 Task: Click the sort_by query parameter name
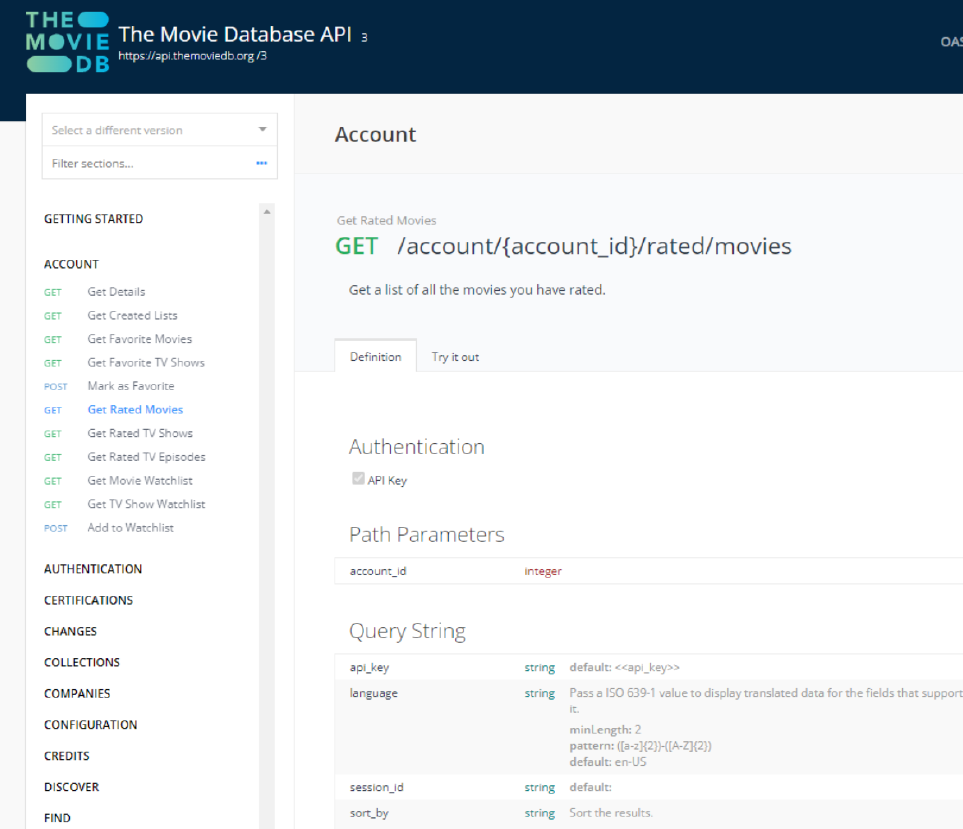tap(369, 813)
